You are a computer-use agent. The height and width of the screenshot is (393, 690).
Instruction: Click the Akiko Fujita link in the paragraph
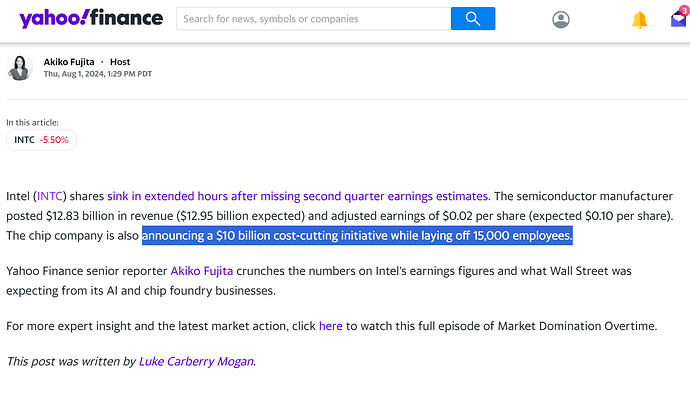pyautogui.click(x=202, y=271)
